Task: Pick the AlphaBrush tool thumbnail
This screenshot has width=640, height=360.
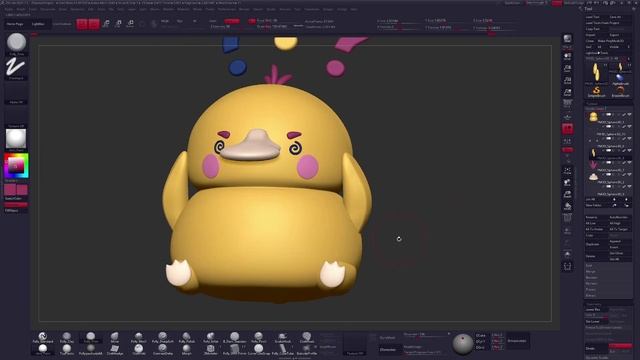Action: [x=620, y=79]
